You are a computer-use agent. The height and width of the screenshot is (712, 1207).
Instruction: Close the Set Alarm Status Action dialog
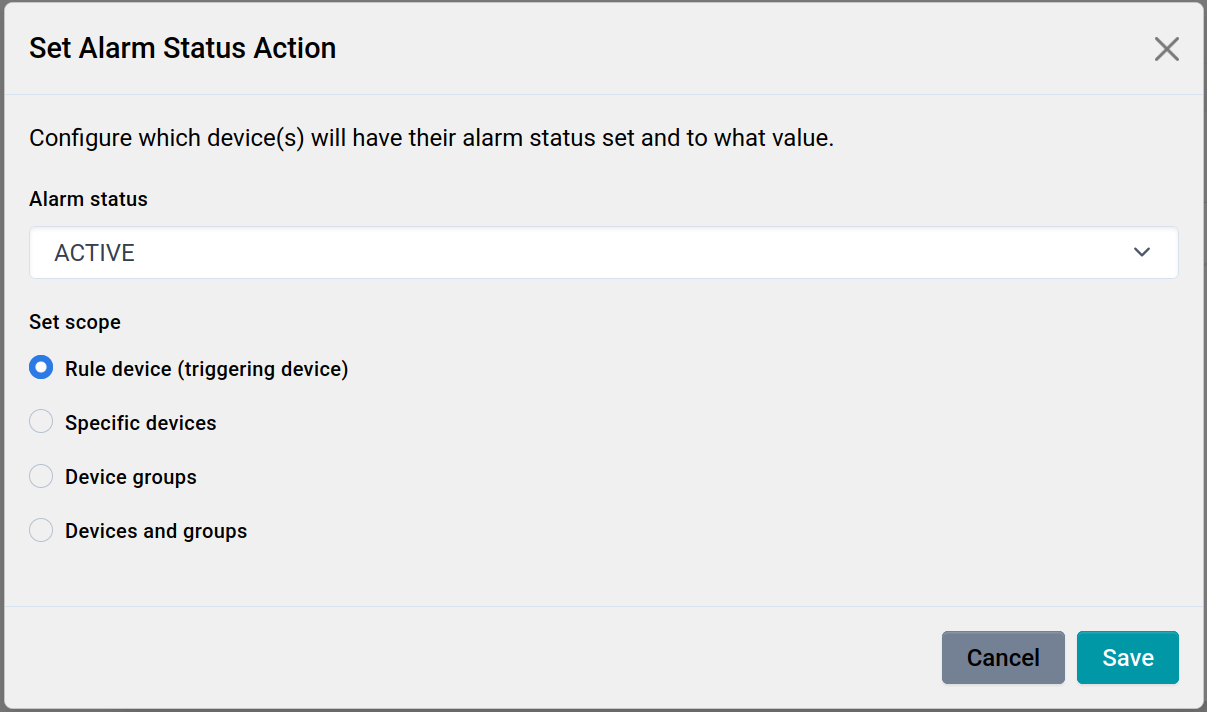[x=1166, y=49]
